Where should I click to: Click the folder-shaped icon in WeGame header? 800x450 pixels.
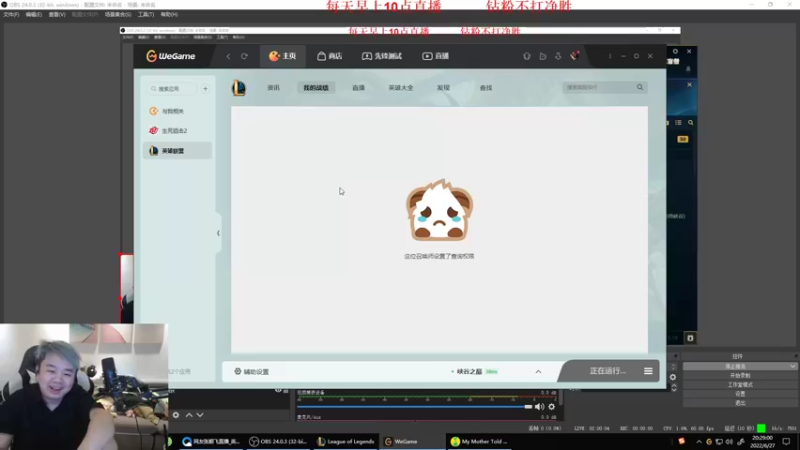[x=542, y=56]
